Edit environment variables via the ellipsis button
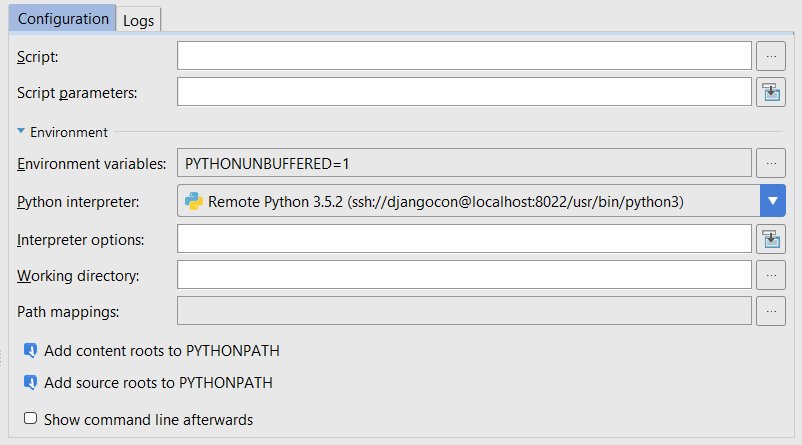 [771, 163]
